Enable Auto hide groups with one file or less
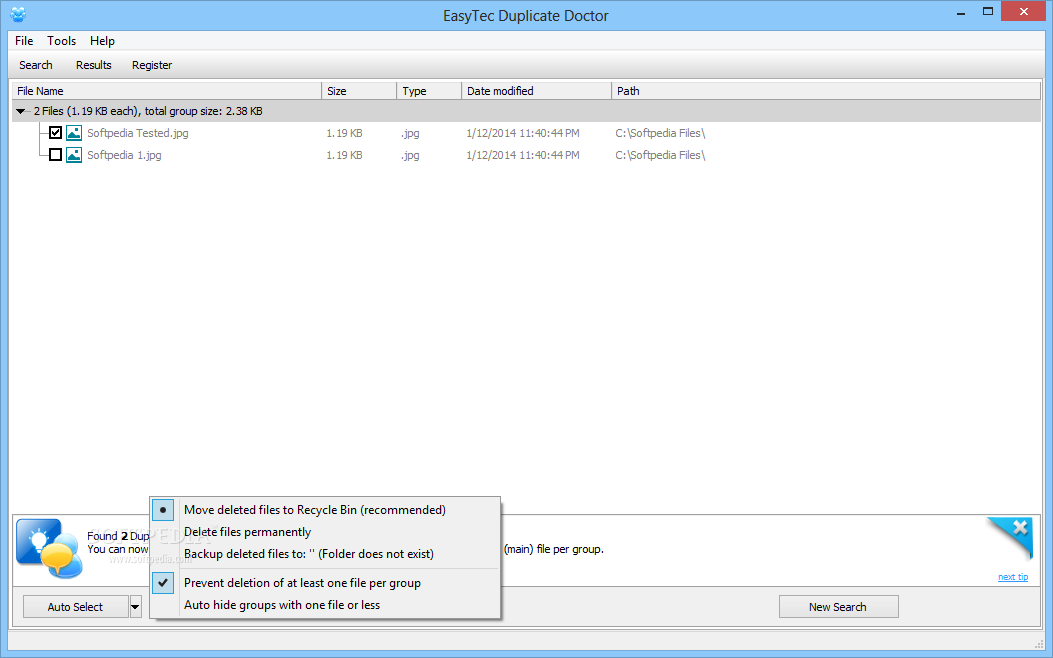 [325, 605]
